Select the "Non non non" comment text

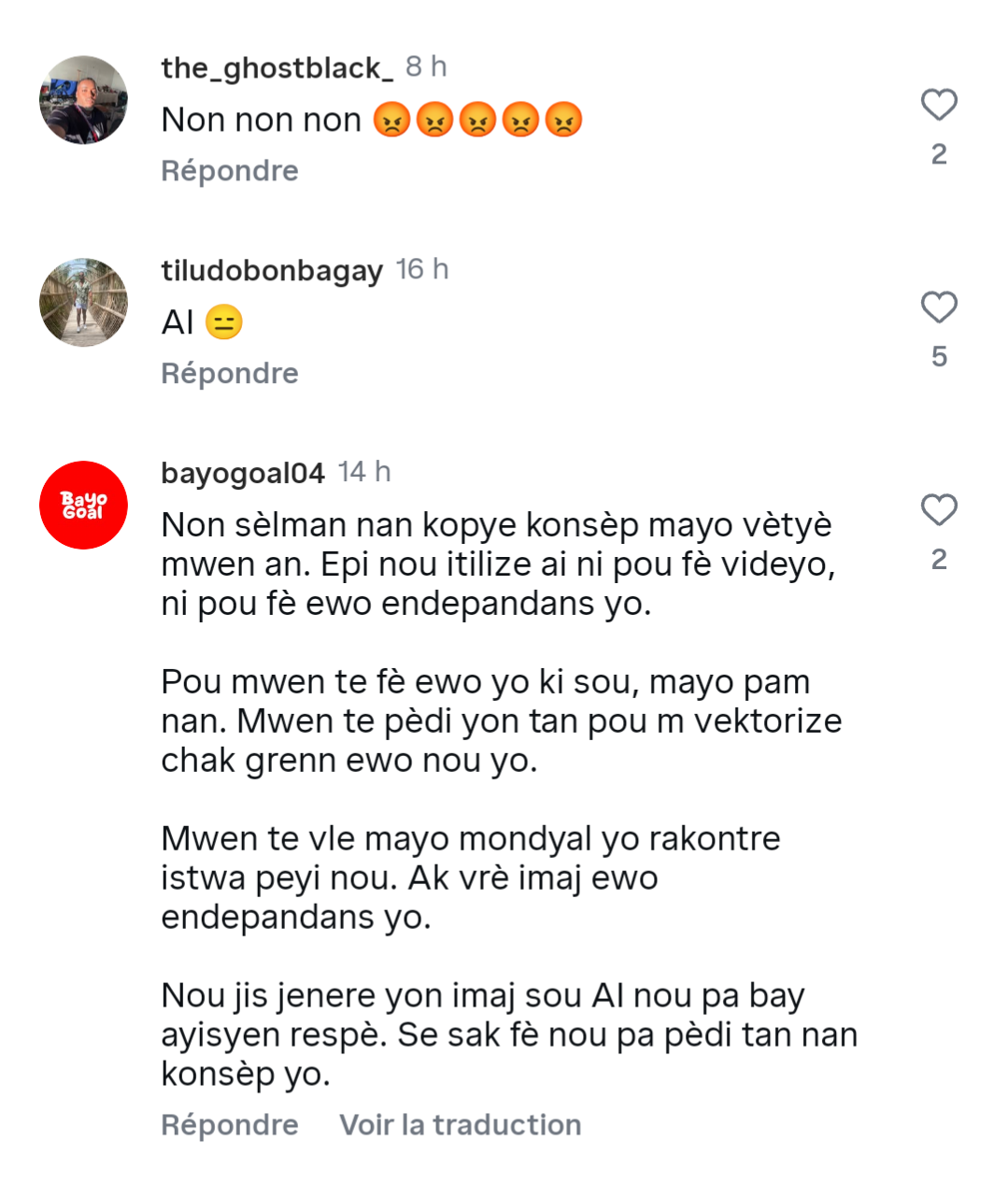[262, 121]
